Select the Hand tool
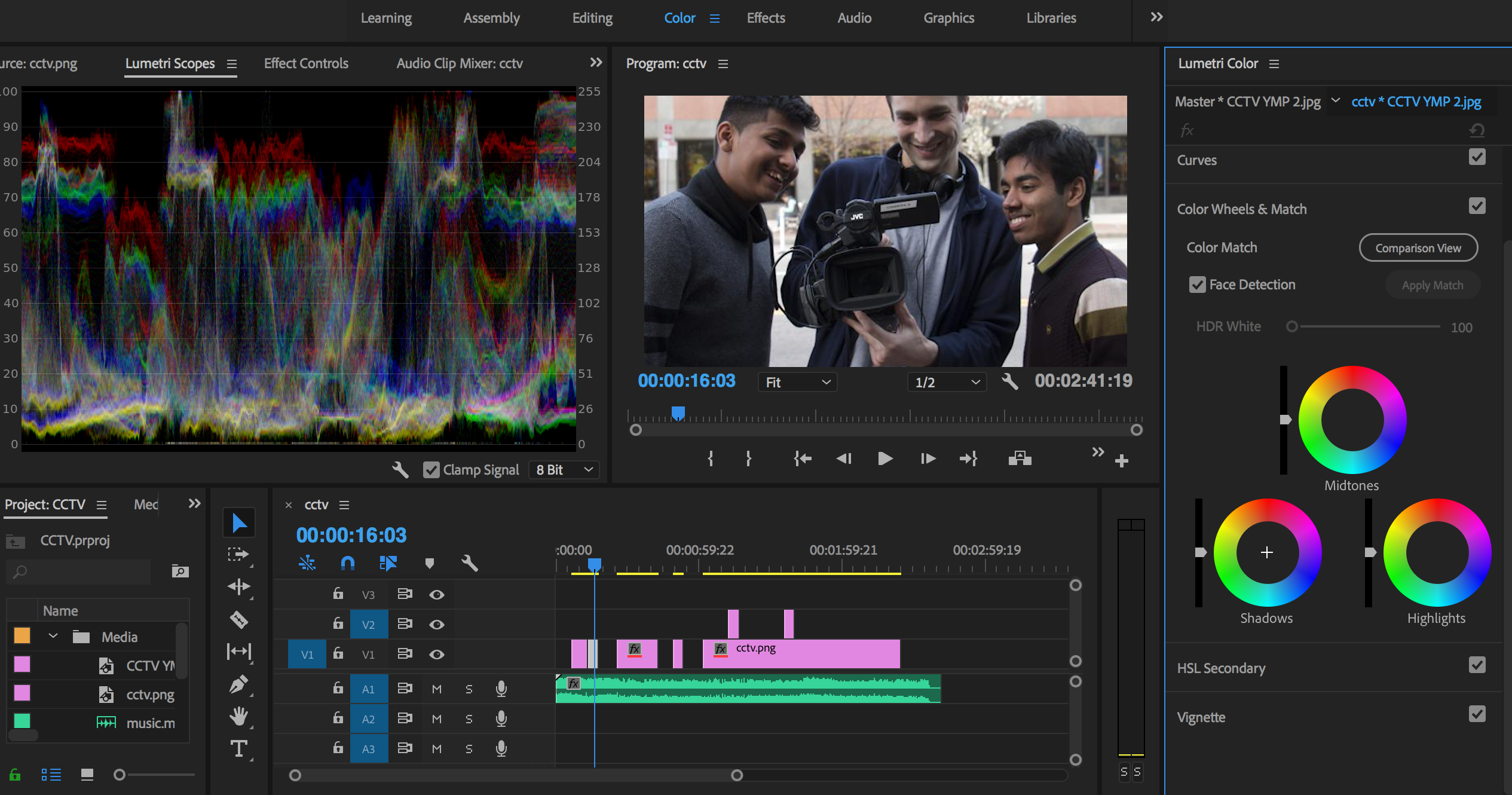 pyautogui.click(x=239, y=716)
